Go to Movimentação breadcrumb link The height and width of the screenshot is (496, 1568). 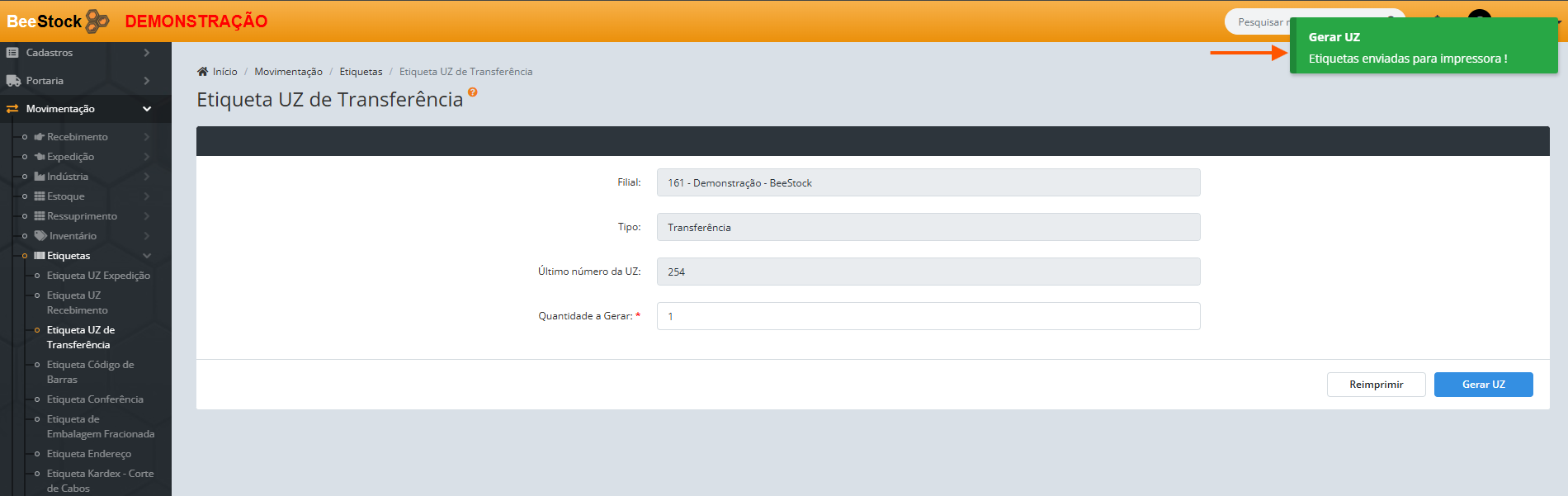(288, 72)
